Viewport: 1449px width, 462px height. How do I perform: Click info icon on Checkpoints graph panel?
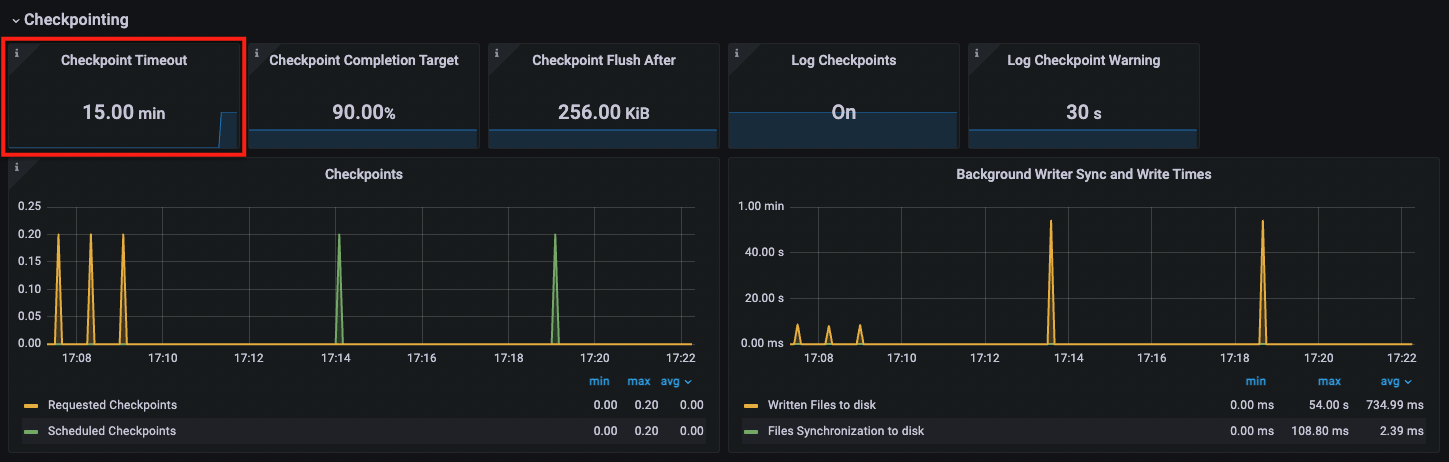[16, 166]
